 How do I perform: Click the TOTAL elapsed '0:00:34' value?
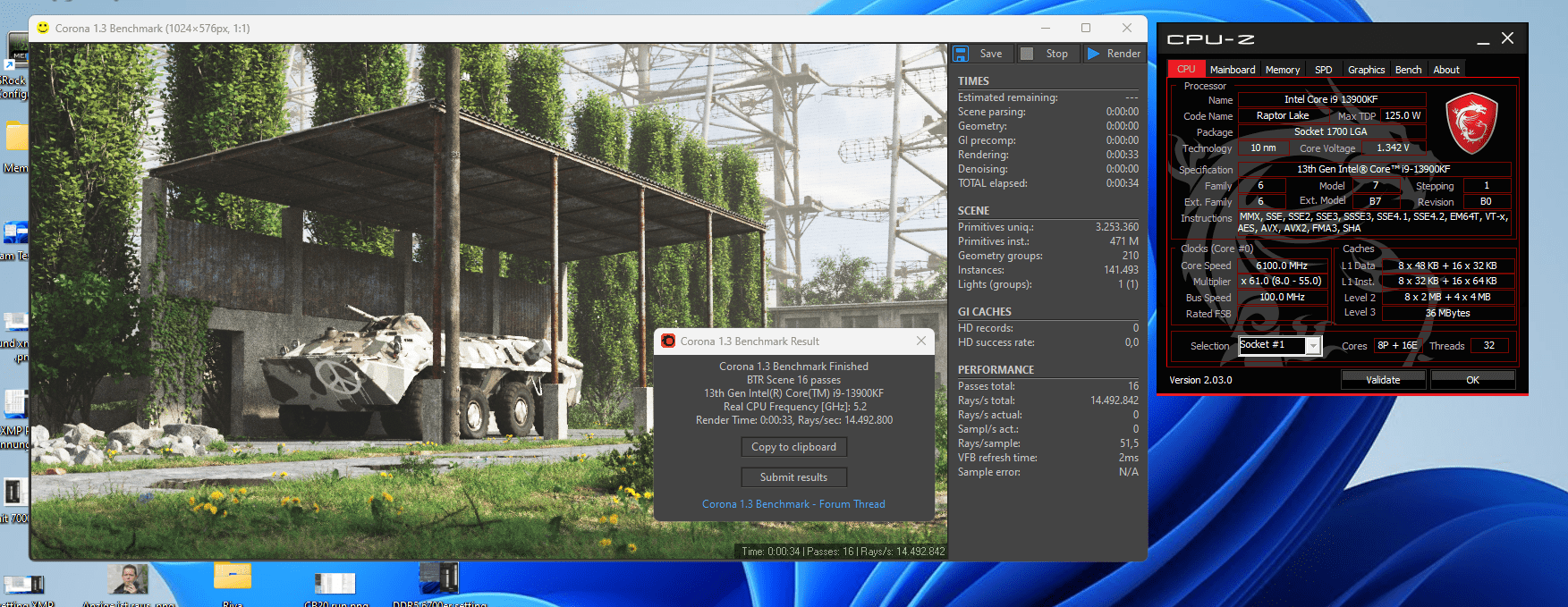point(1122,183)
